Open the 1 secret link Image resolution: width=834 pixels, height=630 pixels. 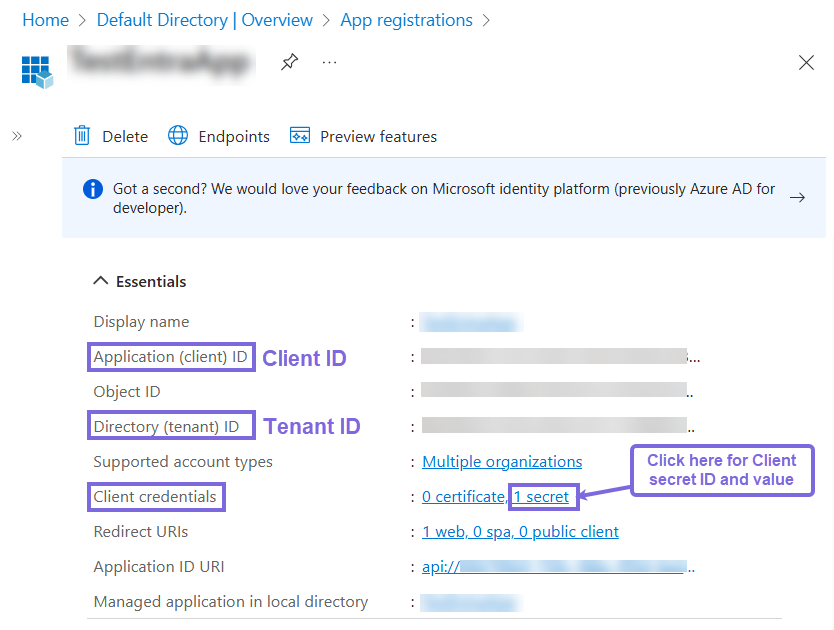[543, 496]
